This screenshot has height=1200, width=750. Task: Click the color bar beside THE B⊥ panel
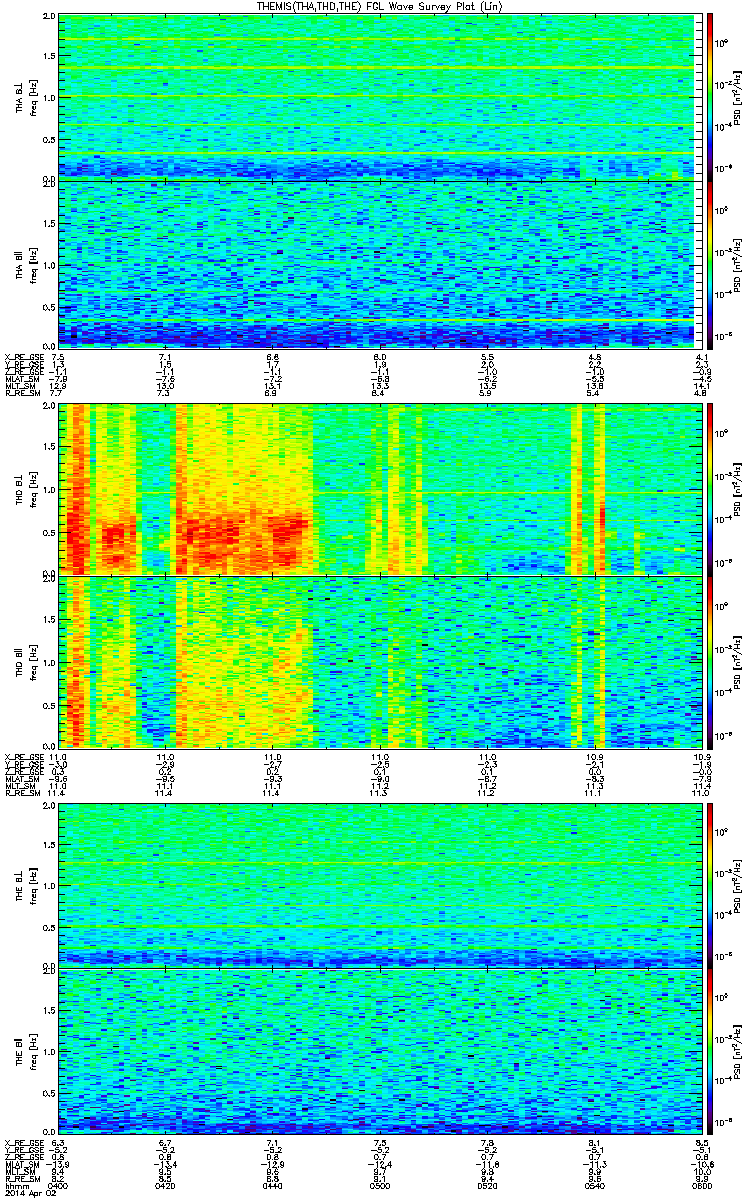tap(710, 884)
